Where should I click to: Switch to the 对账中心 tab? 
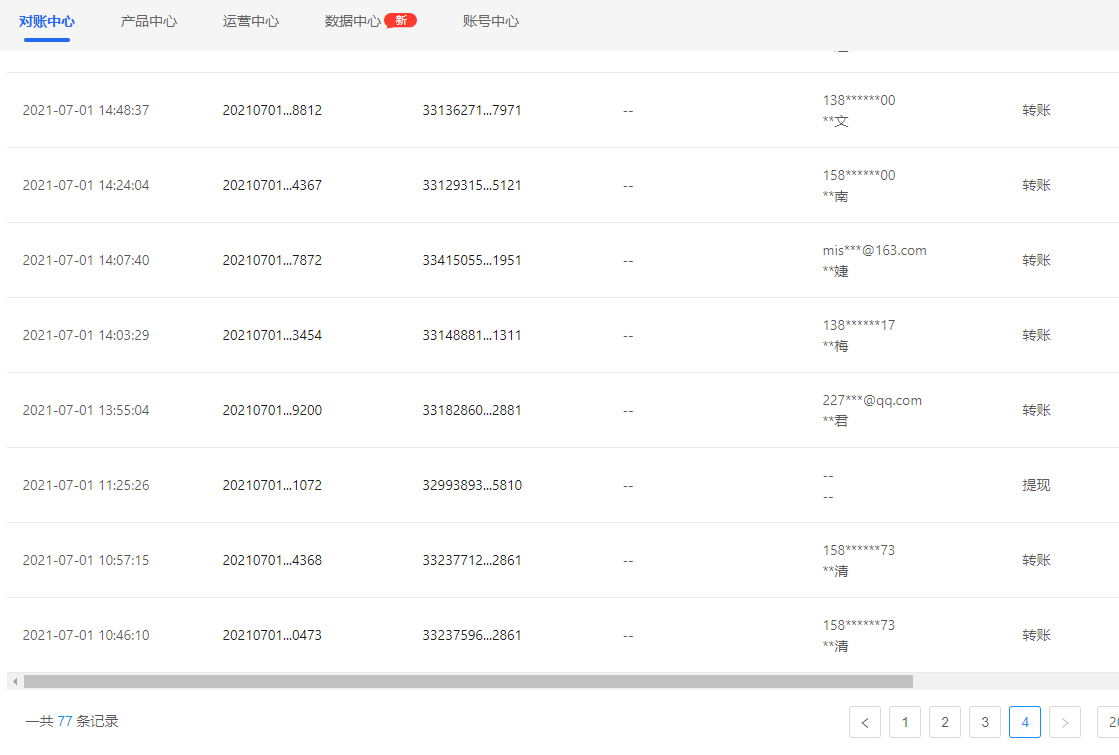(x=47, y=21)
